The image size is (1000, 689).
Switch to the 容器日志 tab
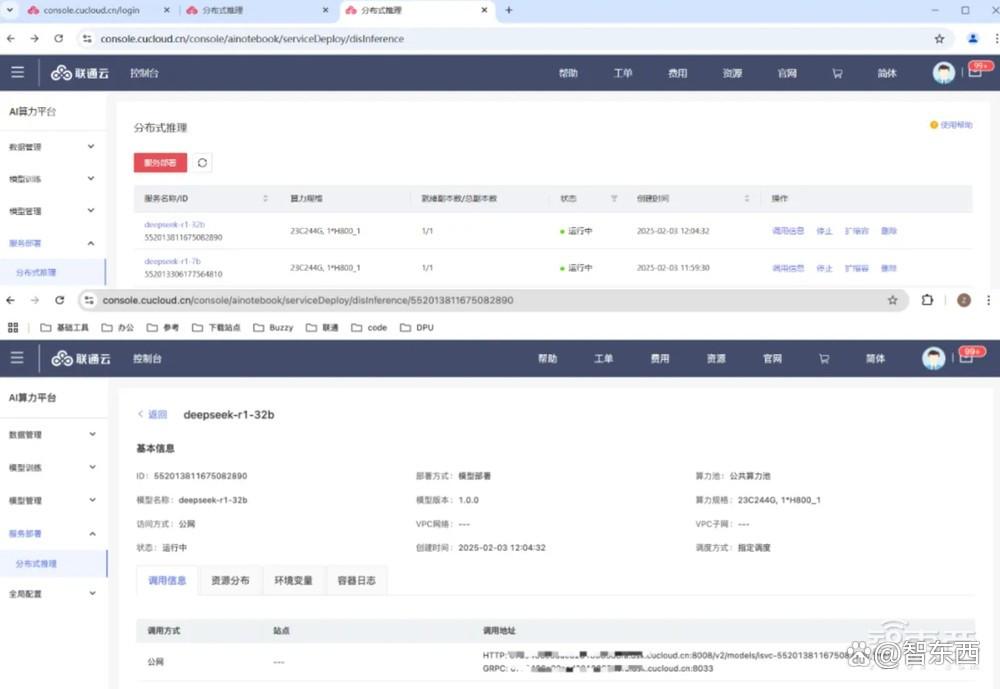[357, 580]
